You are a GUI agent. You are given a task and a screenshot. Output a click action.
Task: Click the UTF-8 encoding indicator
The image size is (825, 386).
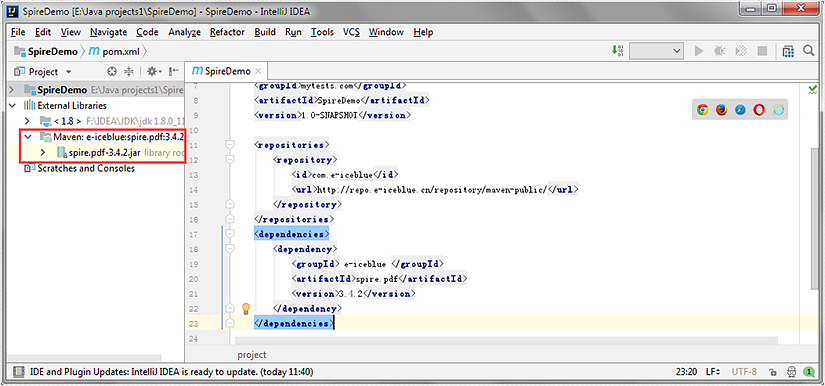[744, 372]
